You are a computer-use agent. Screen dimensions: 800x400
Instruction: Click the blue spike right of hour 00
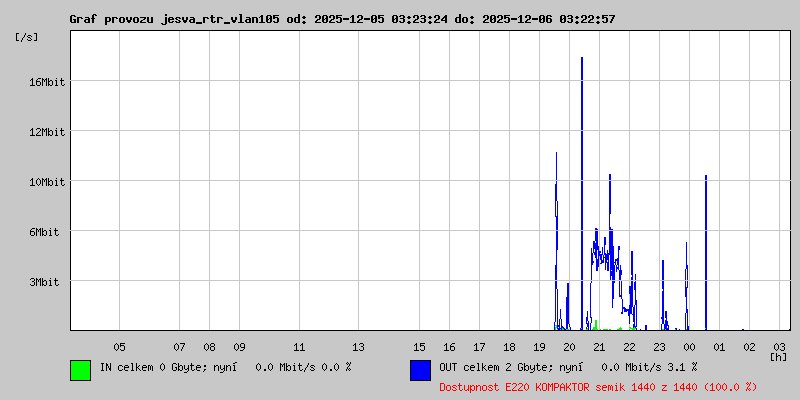coord(706,250)
